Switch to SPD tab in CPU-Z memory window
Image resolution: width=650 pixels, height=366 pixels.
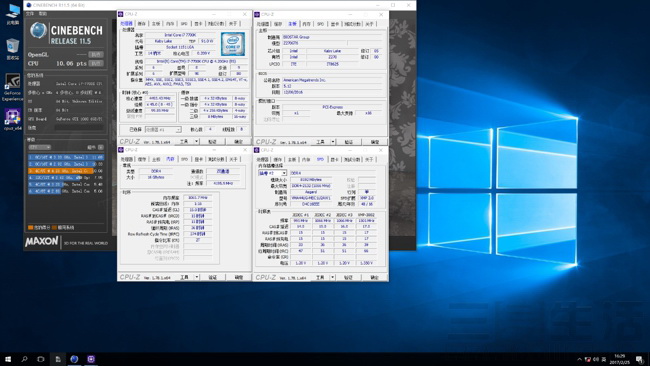click(184, 159)
